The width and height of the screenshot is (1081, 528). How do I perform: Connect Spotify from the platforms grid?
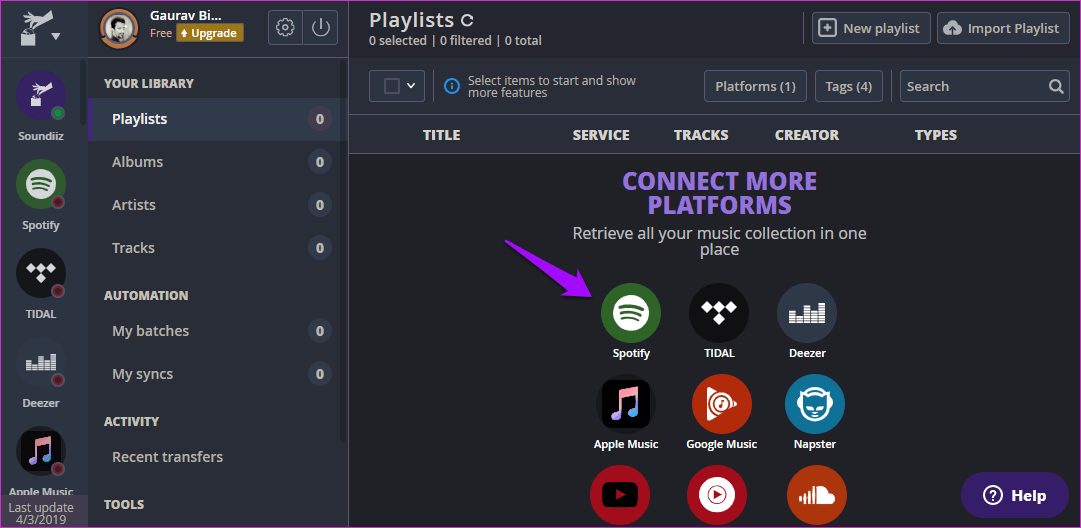(631, 313)
